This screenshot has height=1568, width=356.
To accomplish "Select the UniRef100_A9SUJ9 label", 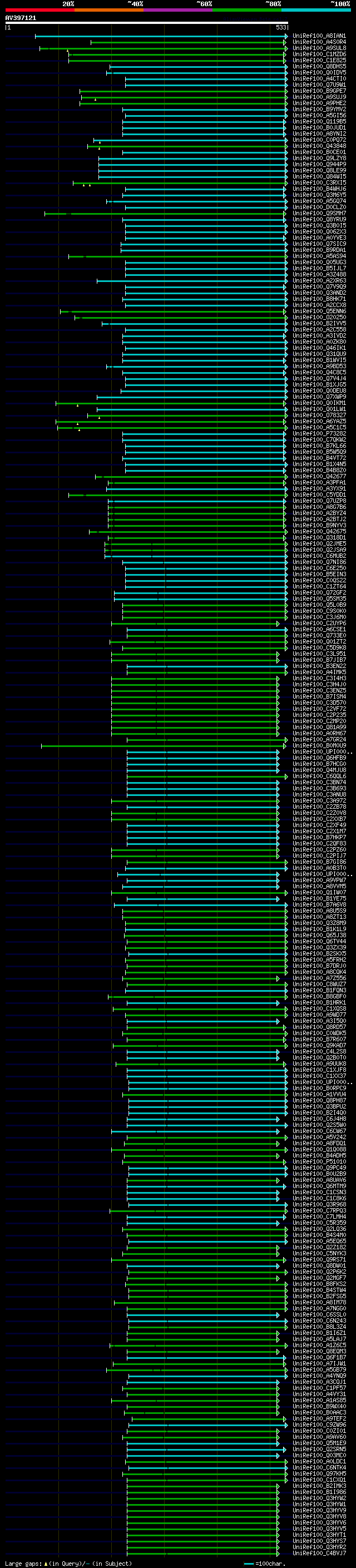I will pos(319,97).
